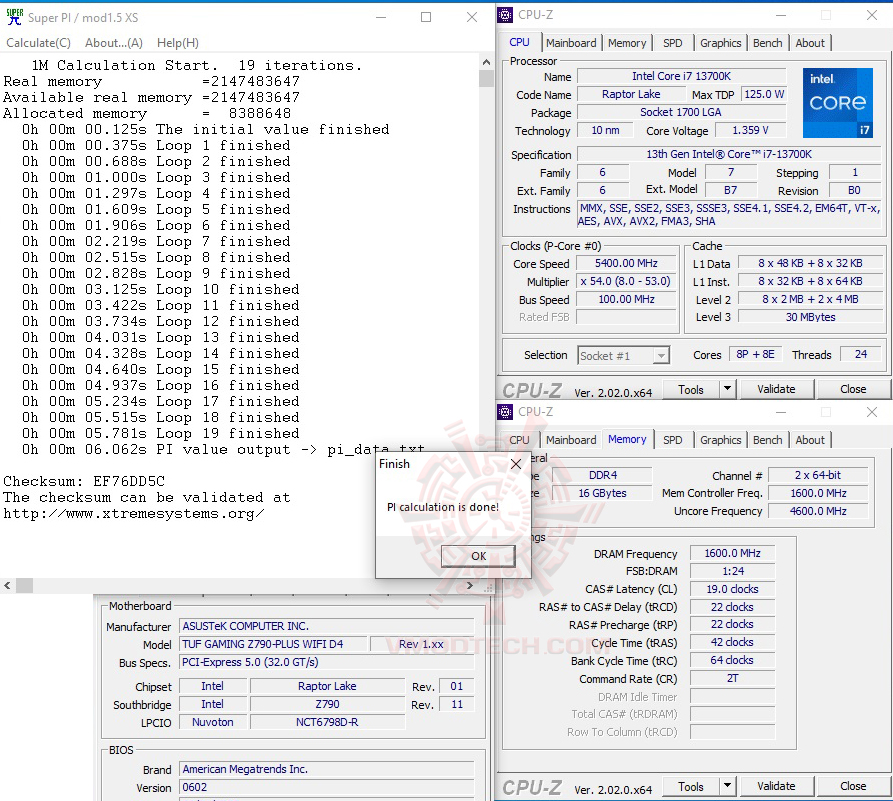Select the Graphics tab in CPU-Z
The image size is (893, 801).
tap(720, 42)
